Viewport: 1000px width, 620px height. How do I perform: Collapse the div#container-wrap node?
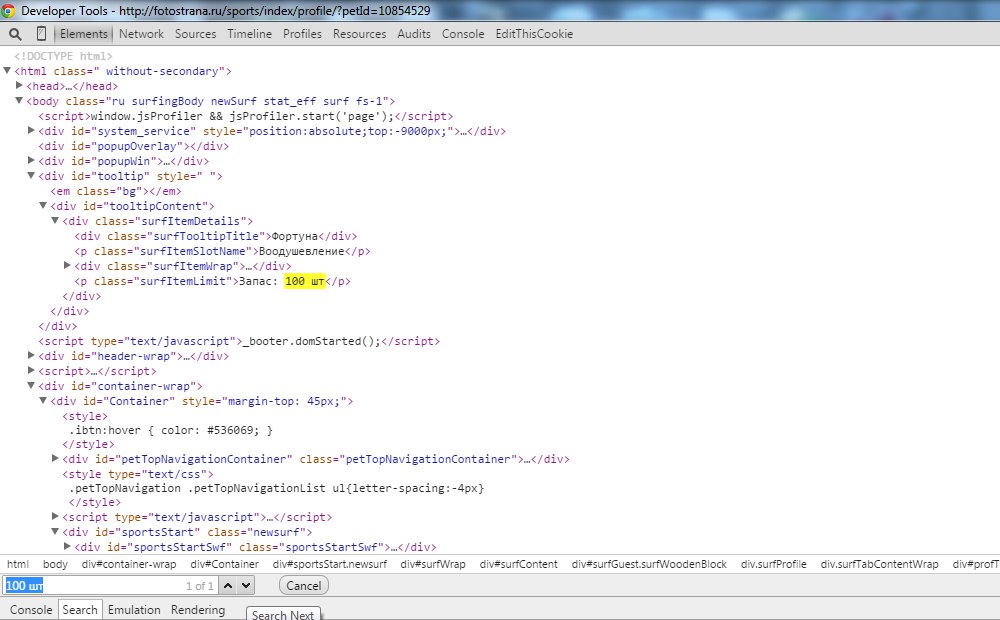click(31, 385)
